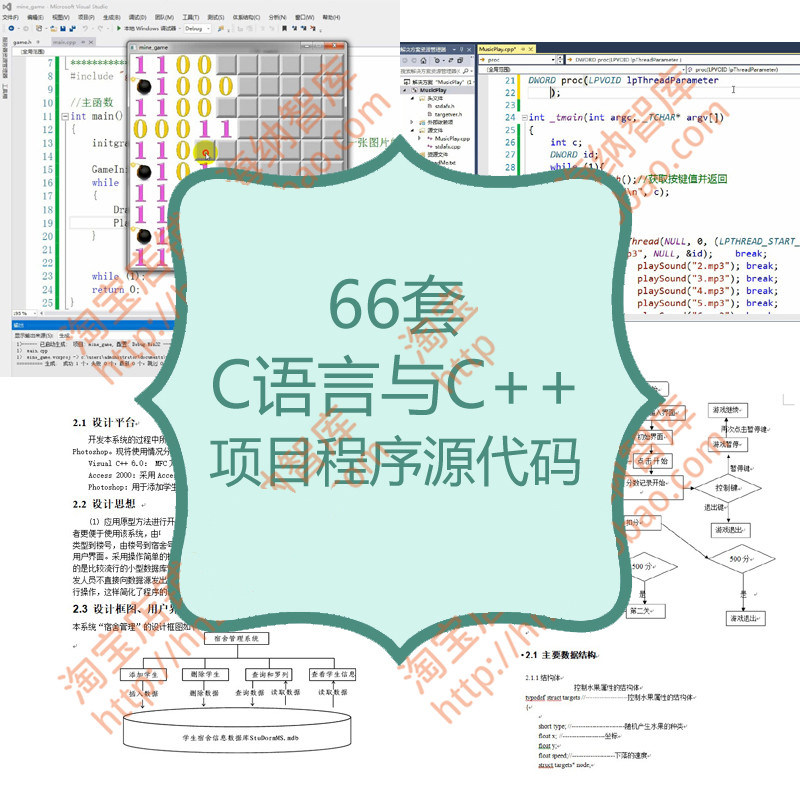Click the Home icon in Solution Explorer toolbar

point(423,61)
